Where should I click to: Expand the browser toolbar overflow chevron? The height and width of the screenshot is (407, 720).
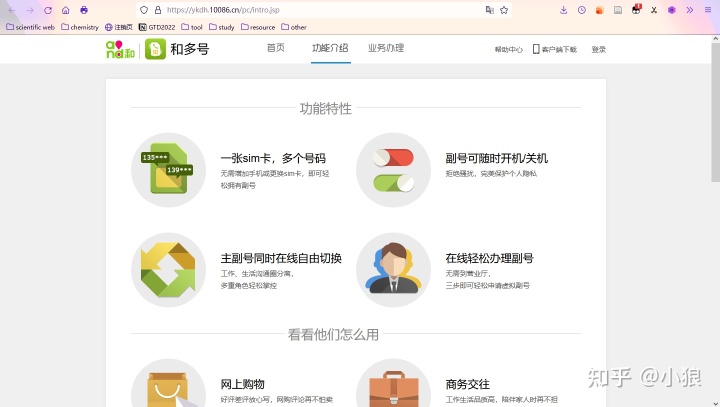pyautogui.click(x=690, y=10)
